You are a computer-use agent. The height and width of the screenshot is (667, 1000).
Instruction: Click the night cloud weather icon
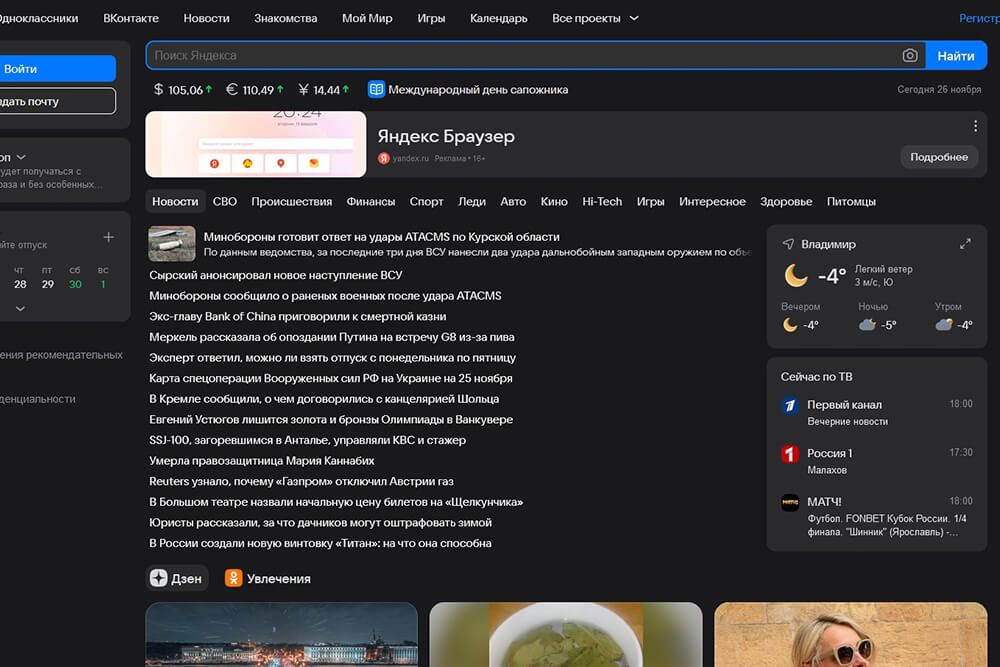867,325
